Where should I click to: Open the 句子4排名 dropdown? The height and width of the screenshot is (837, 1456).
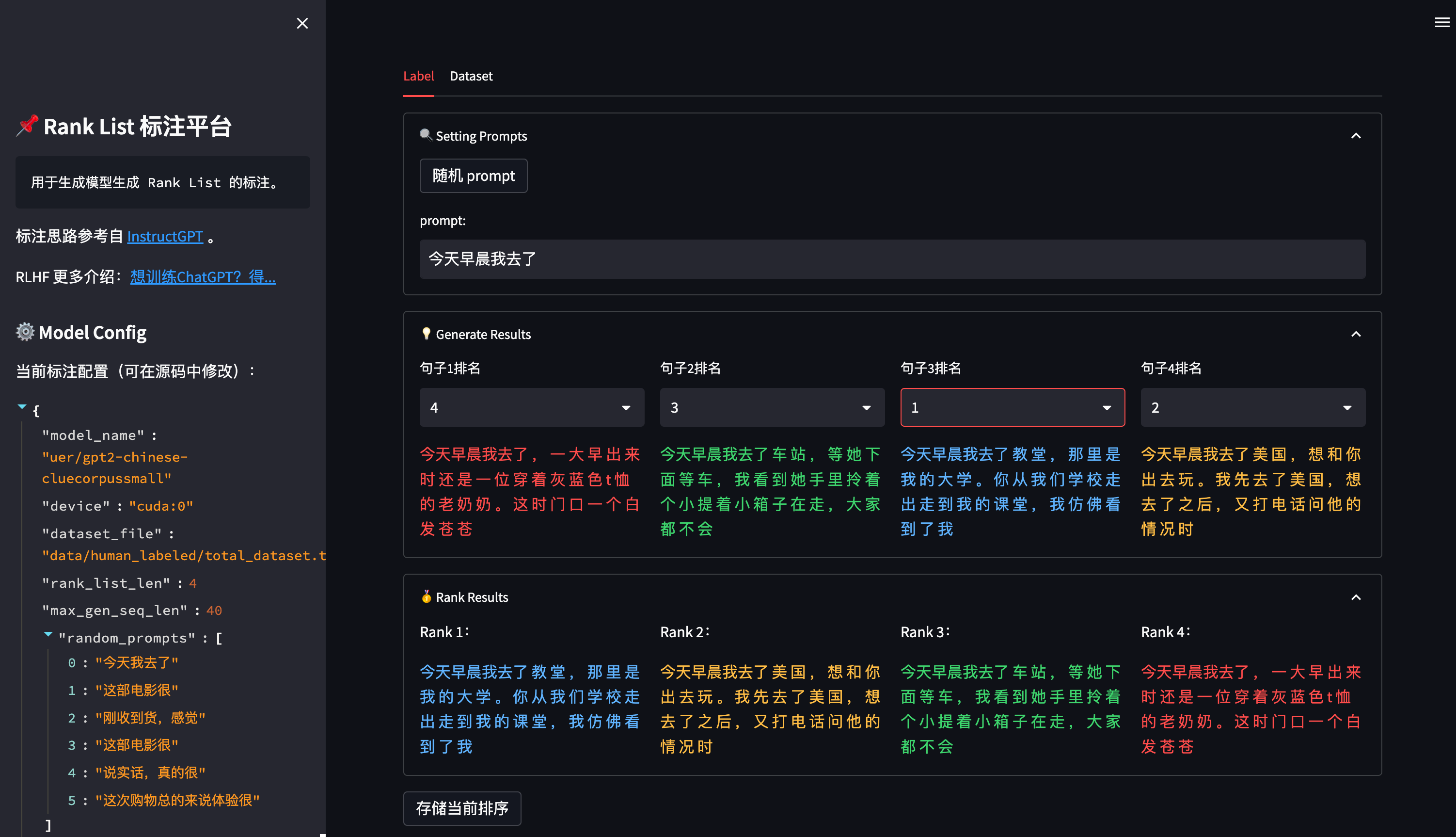point(1252,407)
